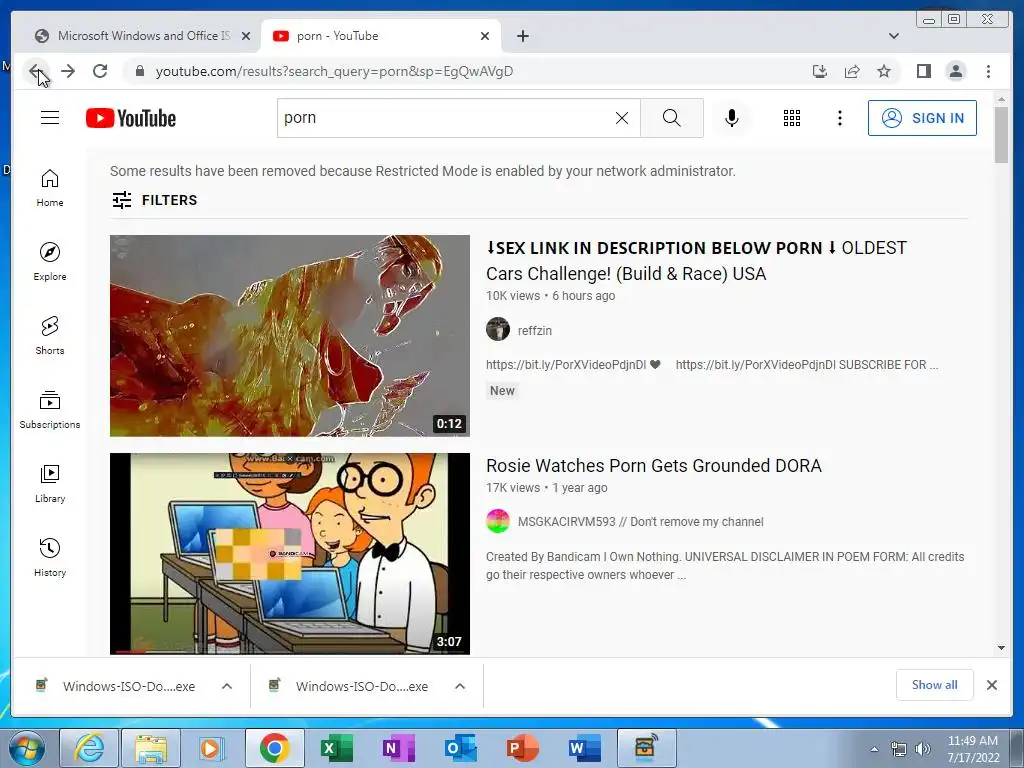
Task: Open PowerPoint from the taskbar
Action: pos(522,748)
